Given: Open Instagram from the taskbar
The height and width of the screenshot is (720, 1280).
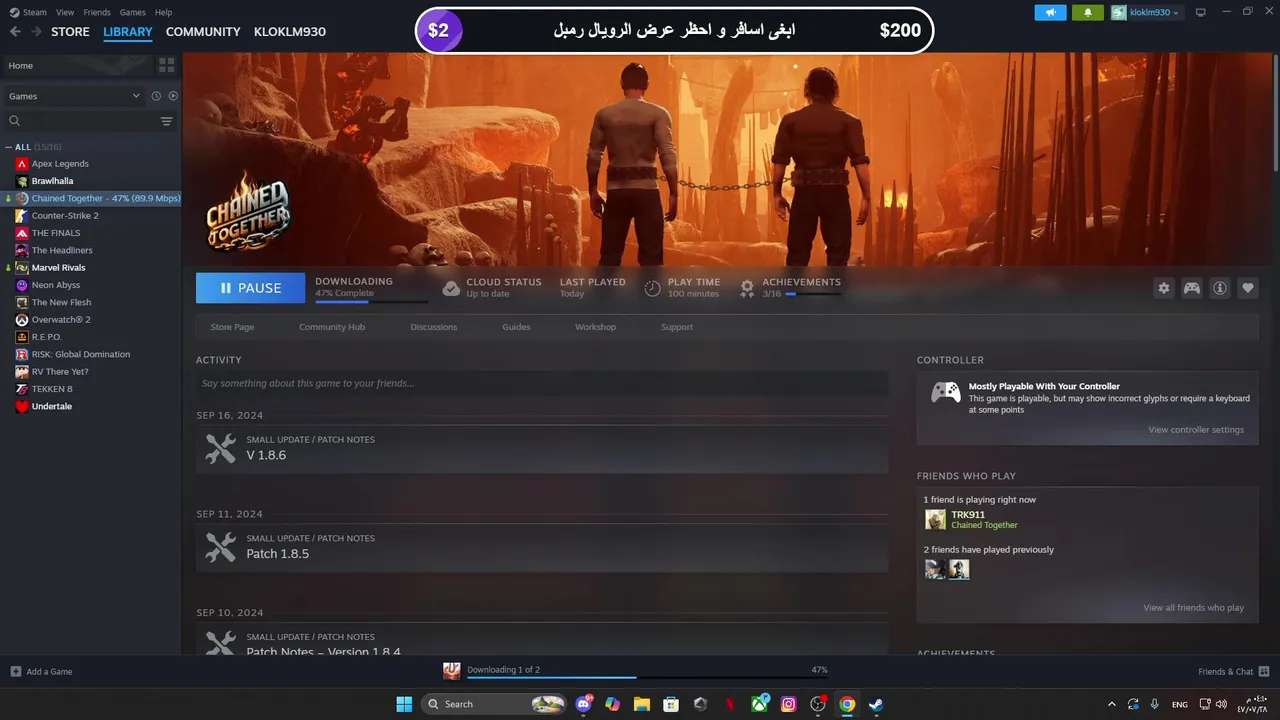Looking at the screenshot, I should pyautogui.click(x=789, y=704).
